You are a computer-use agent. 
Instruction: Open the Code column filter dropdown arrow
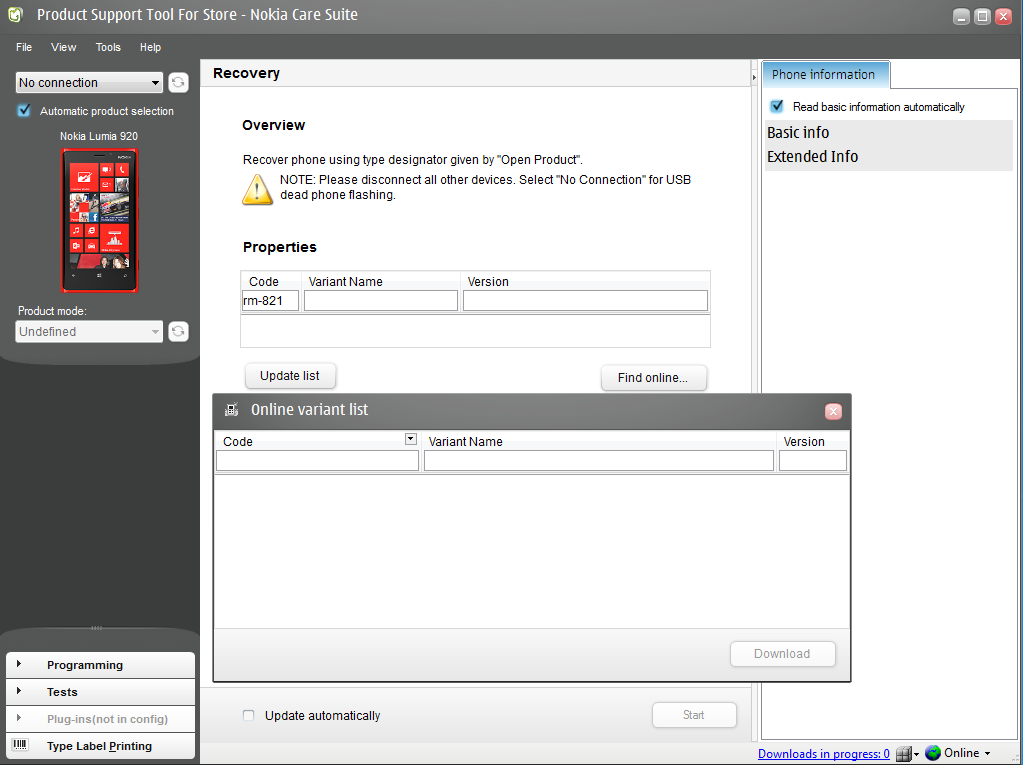[x=410, y=439]
